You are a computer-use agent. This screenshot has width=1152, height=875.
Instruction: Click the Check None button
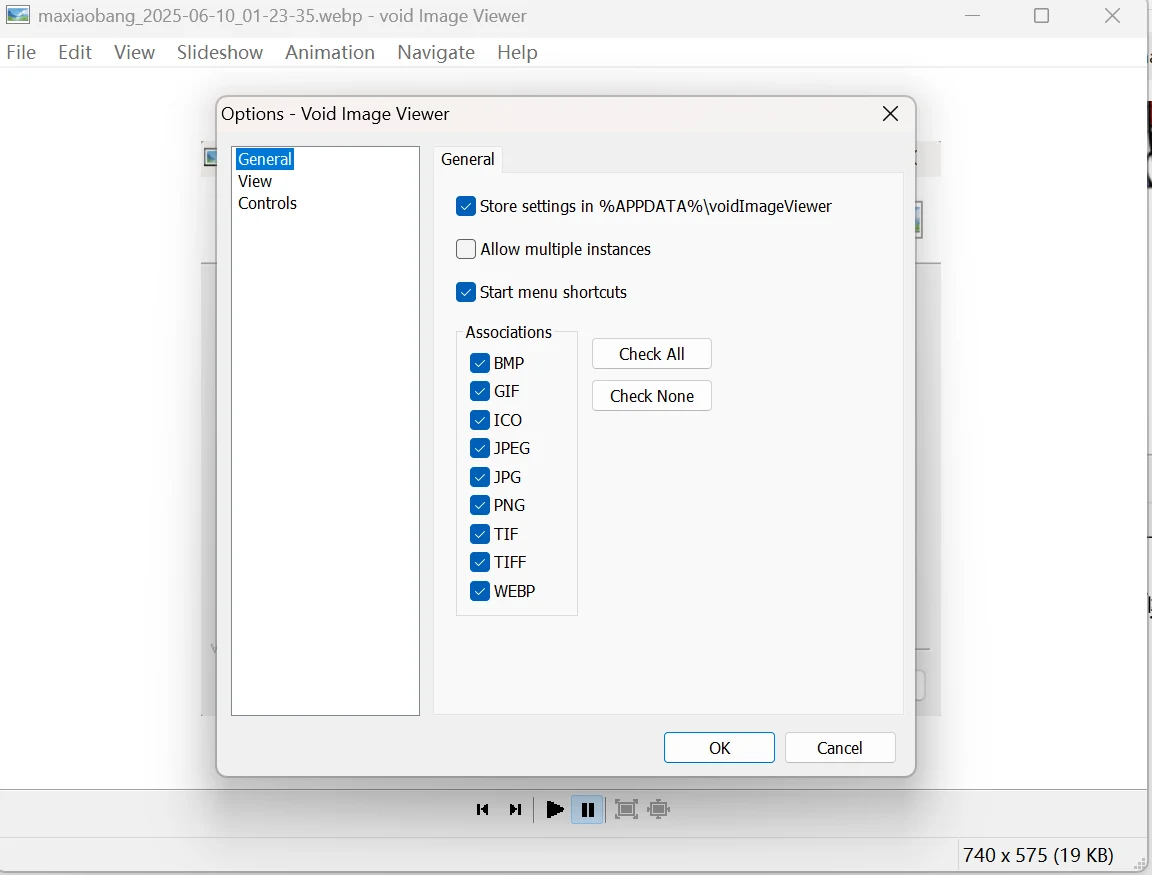click(651, 396)
